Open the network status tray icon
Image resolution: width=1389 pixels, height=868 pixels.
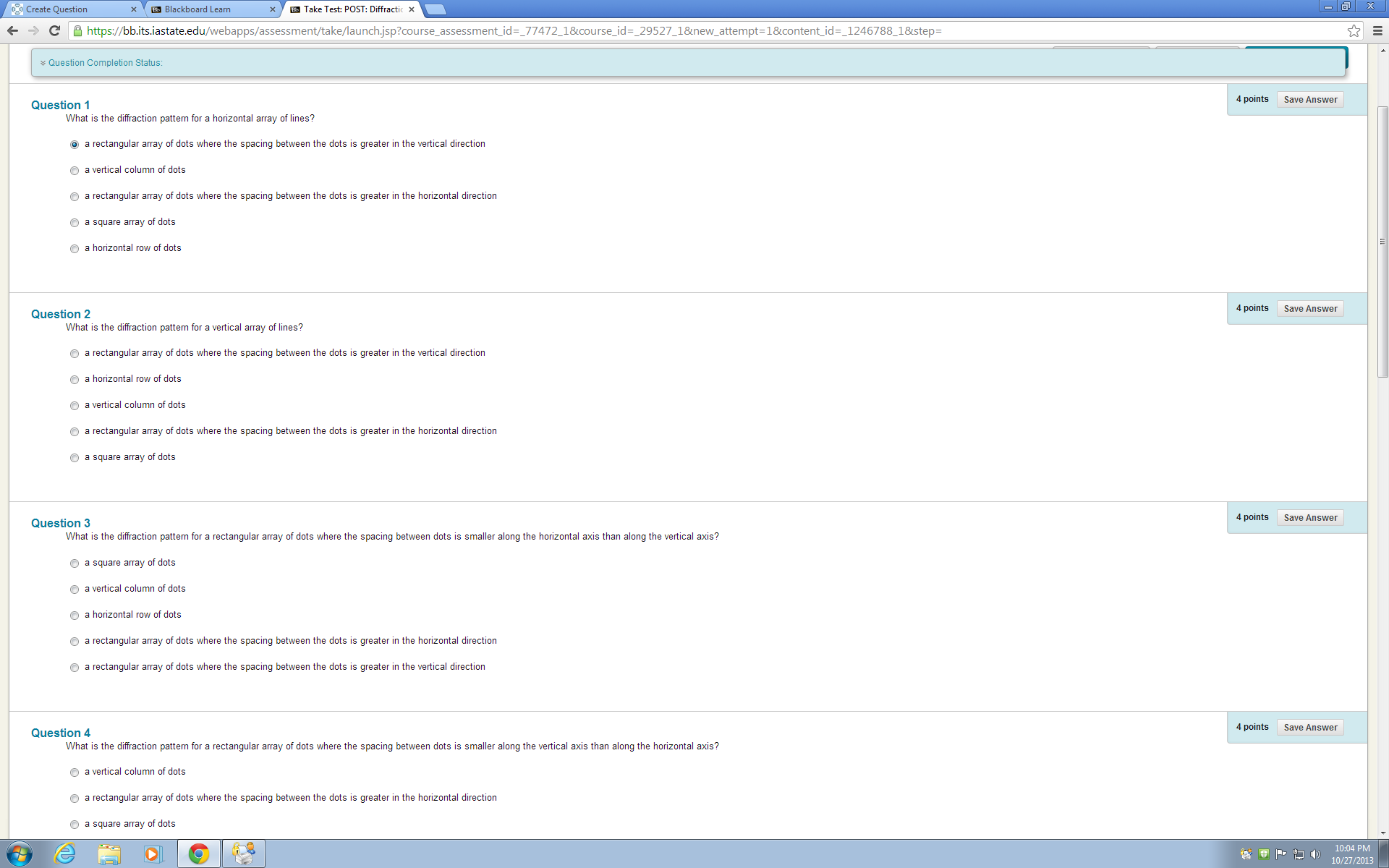click(1299, 854)
